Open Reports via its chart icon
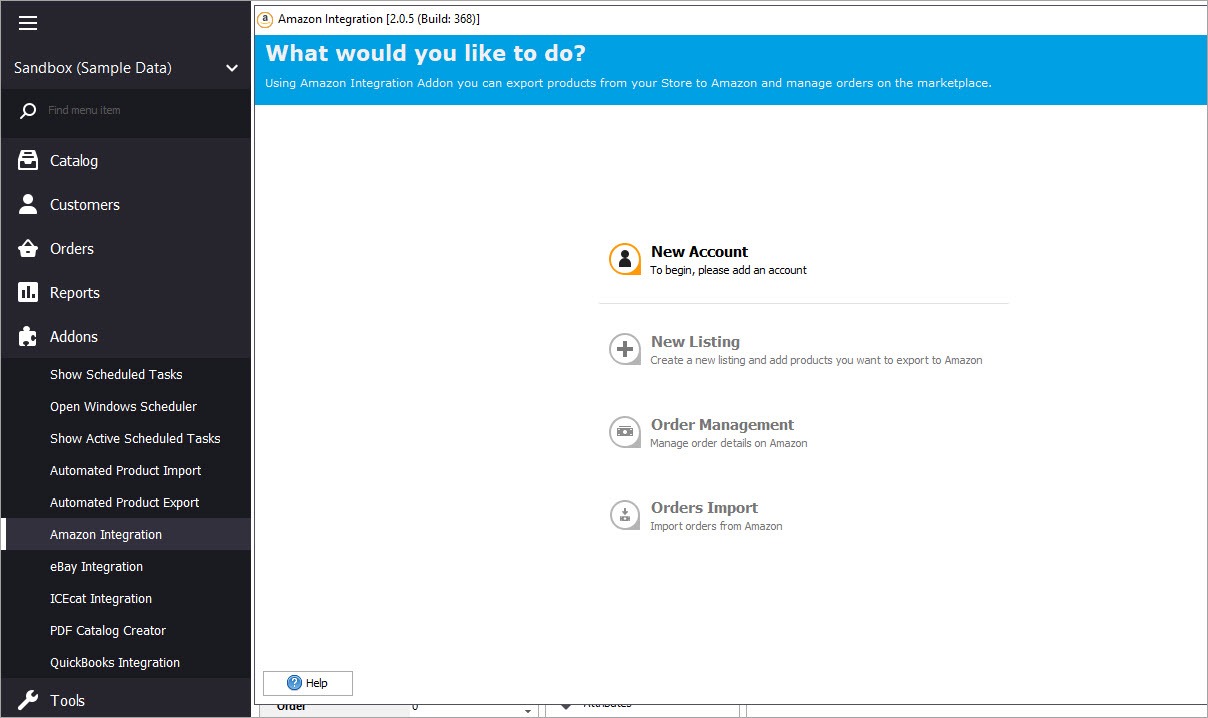Viewport: 1208px width, 718px height. pos(28,292)
